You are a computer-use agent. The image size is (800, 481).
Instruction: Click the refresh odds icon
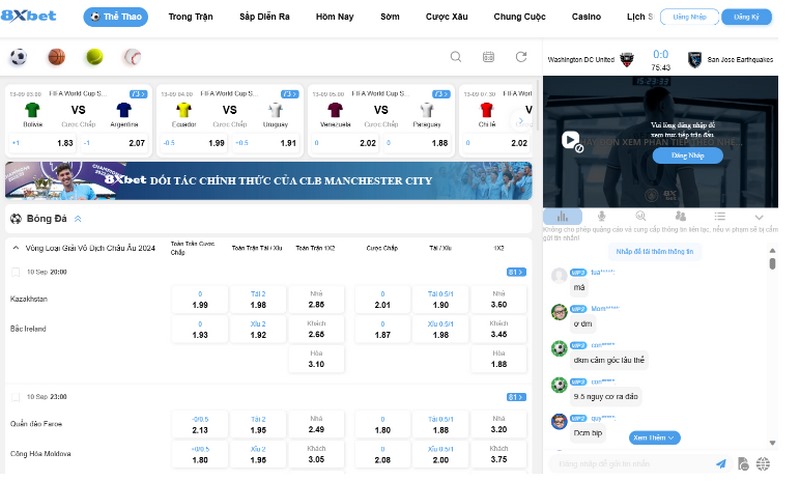[521, 57]
